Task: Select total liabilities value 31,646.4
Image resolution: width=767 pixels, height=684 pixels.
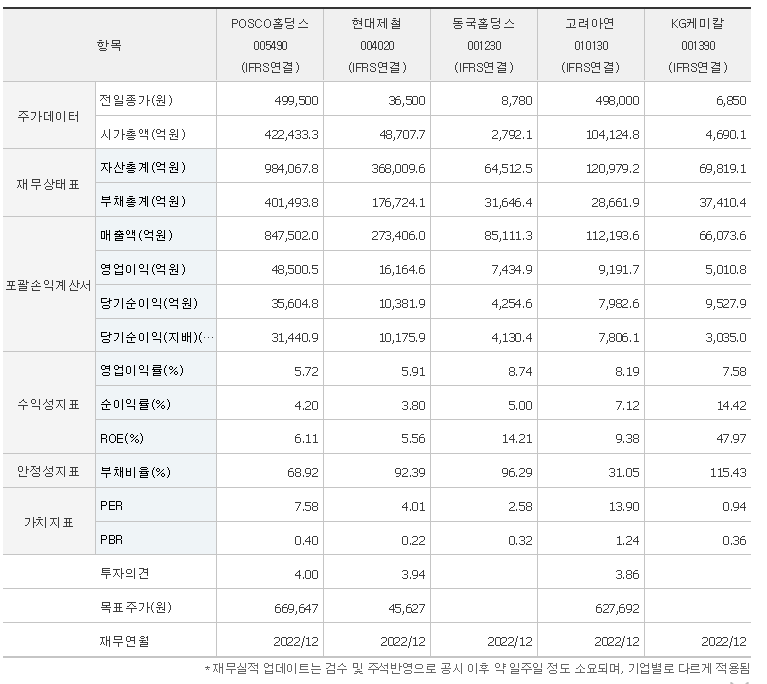Action: pos(509,203)
